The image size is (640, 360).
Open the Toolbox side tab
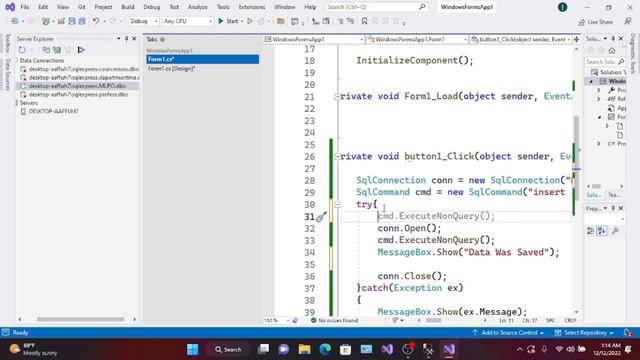click(8, 44)
